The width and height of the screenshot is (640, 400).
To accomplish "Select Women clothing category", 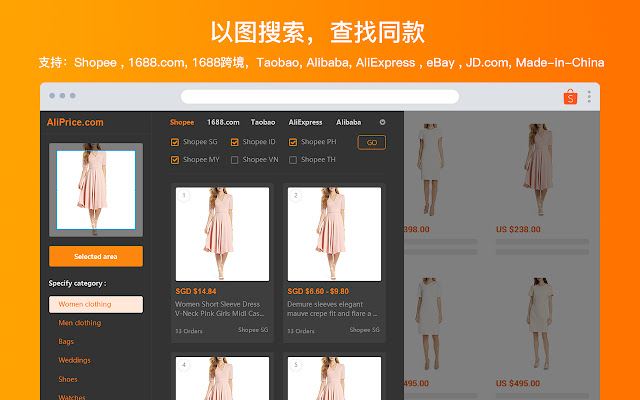I will [96, 304].
